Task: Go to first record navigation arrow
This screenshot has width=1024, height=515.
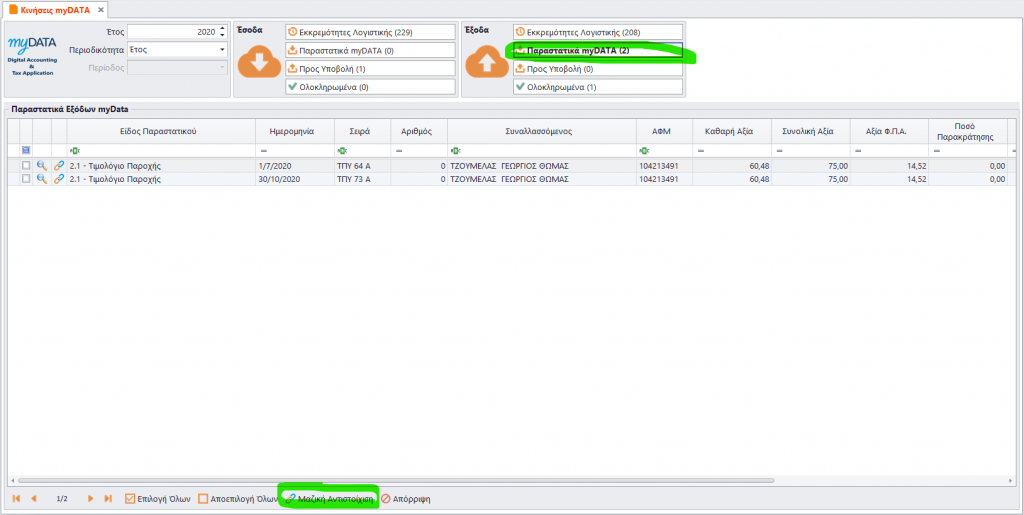Action: tap(16, 499)
